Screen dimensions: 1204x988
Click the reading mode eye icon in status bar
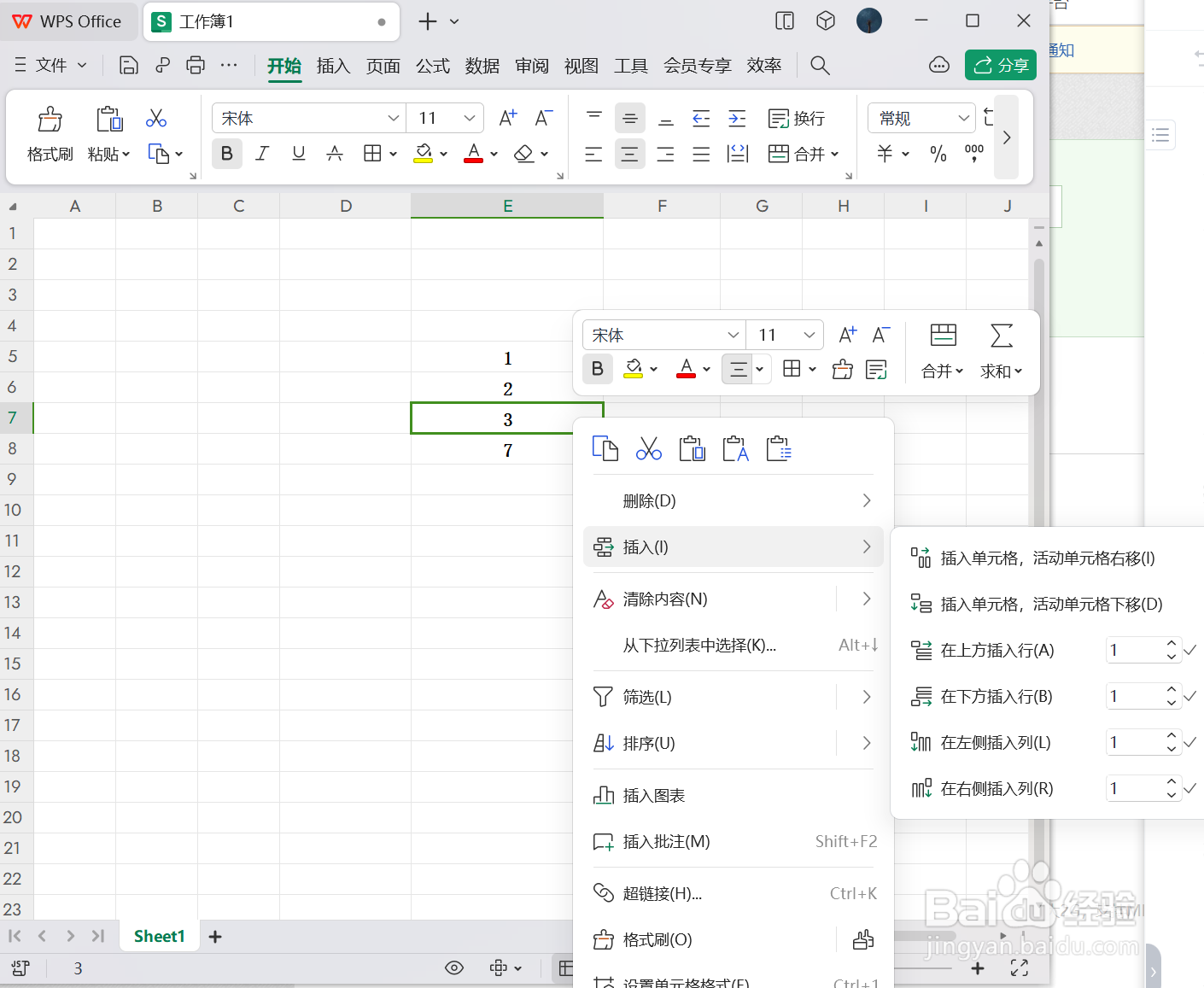[454, 968]
